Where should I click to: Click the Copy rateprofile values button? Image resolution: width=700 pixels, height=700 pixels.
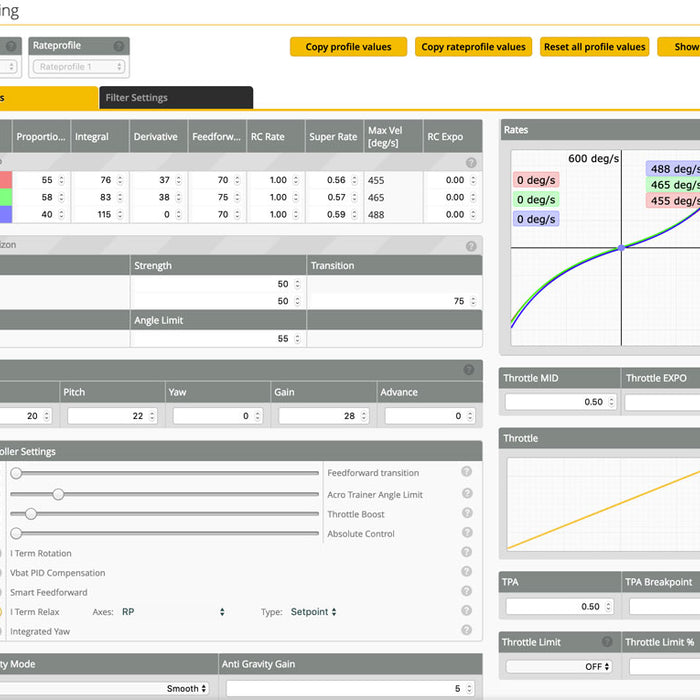[x=473, y=47]
